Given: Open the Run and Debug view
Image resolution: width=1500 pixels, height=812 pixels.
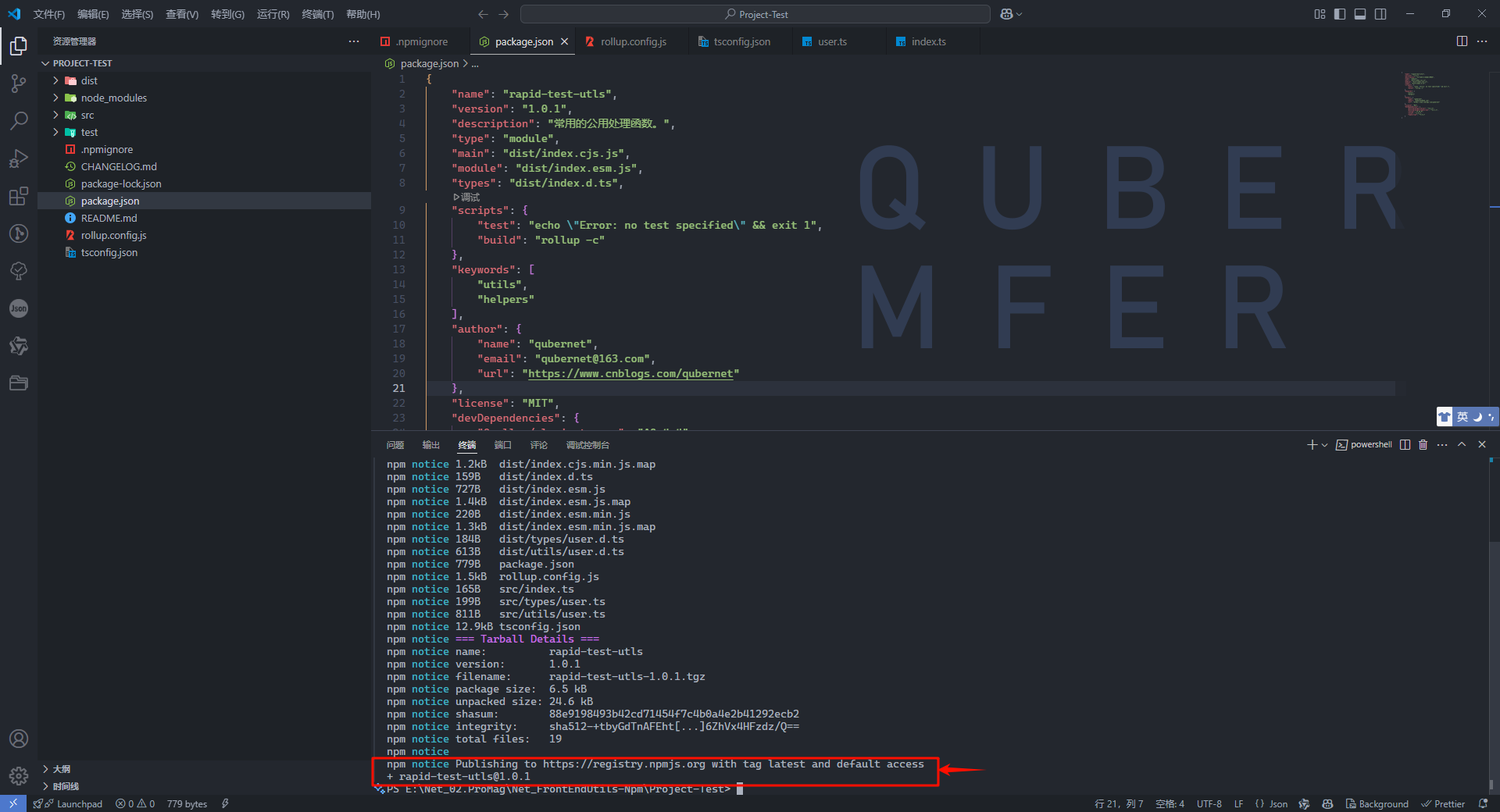Looking at the screenshot, I should tap(19, 158).
